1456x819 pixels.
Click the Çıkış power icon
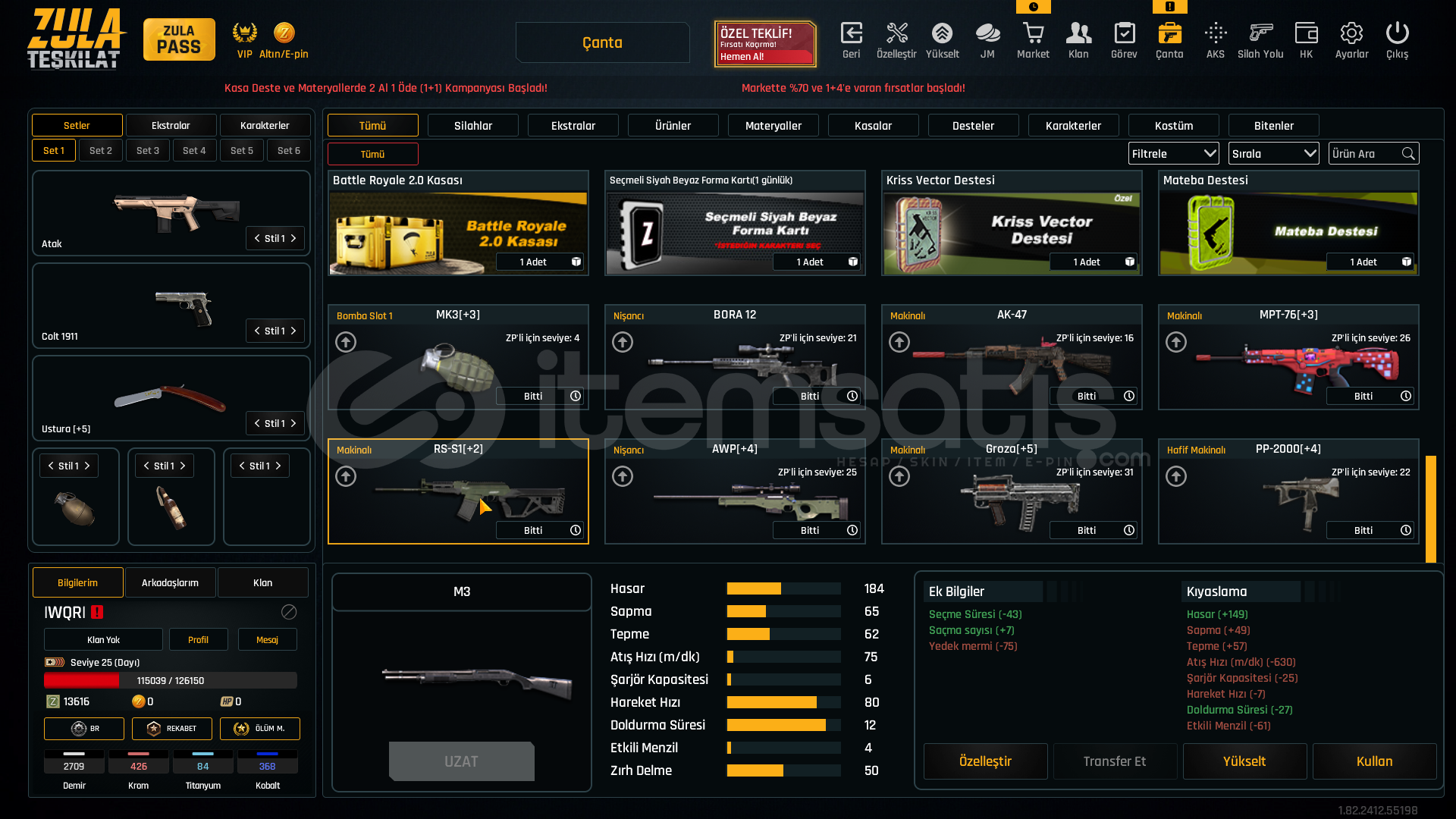click(1397, 34)
